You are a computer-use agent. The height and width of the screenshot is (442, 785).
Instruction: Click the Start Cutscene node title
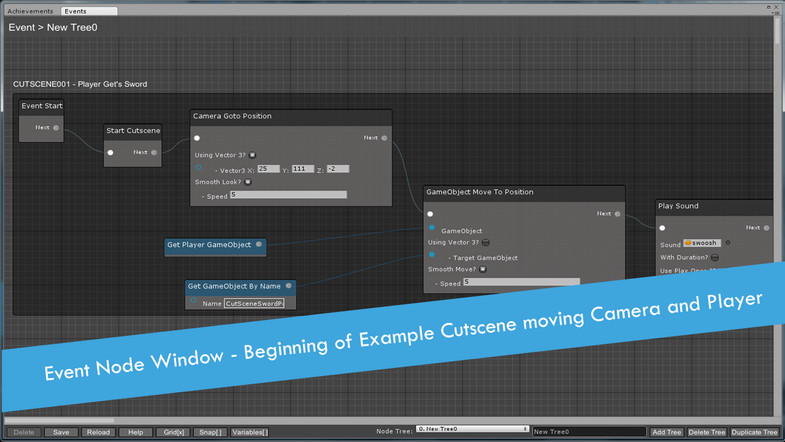[x=133, y=131]
